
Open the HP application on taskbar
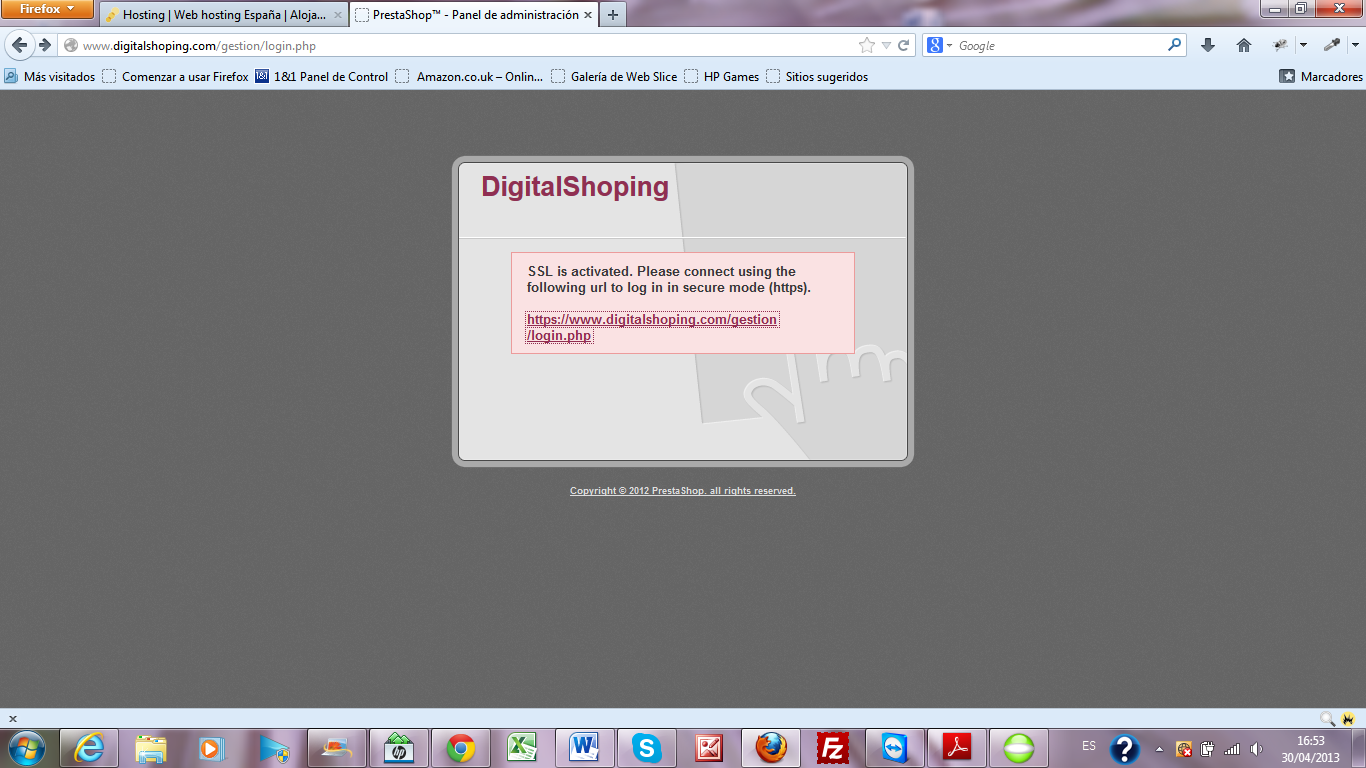399,748
